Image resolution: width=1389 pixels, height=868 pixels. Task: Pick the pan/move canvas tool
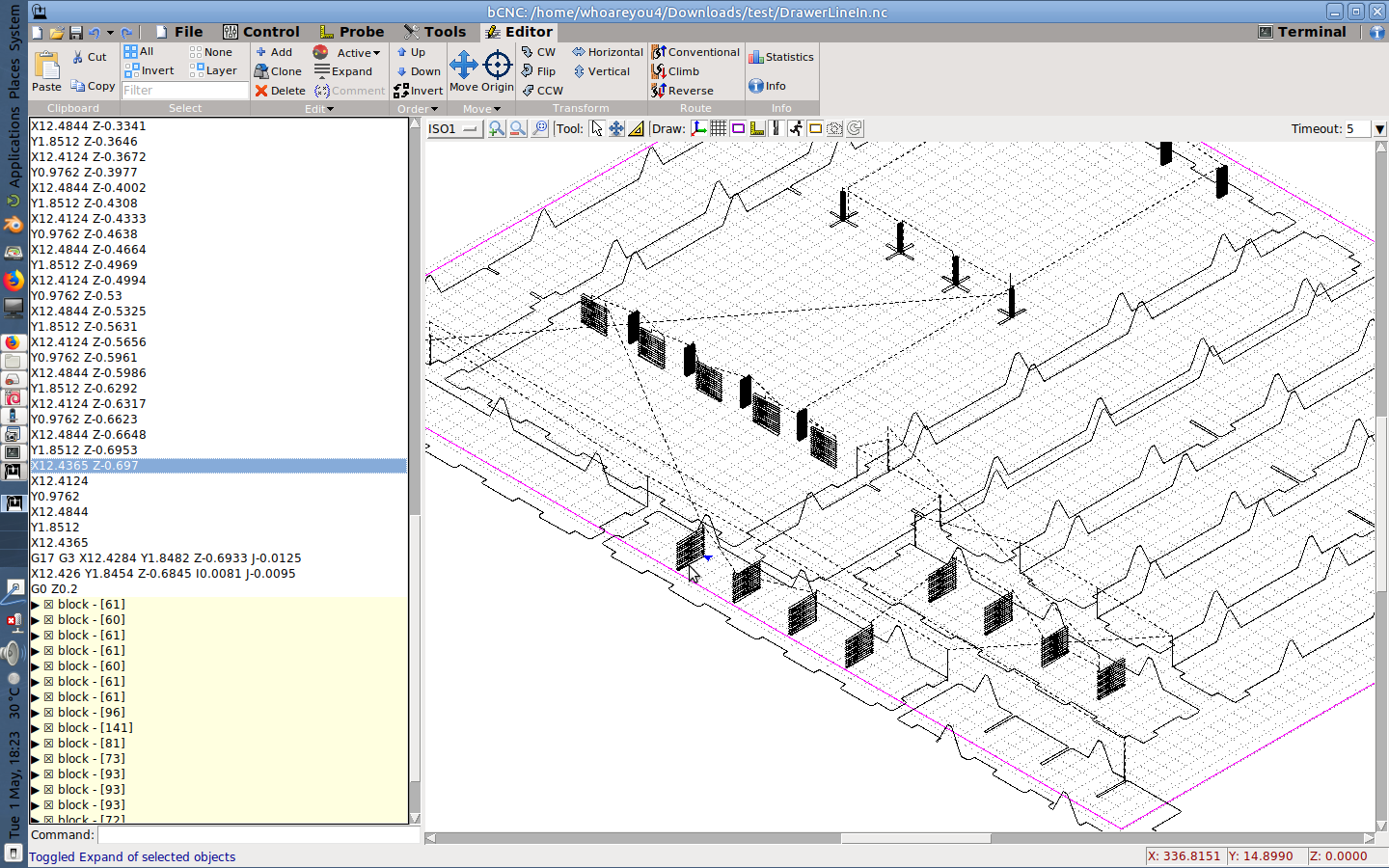[x=616, y=128]
